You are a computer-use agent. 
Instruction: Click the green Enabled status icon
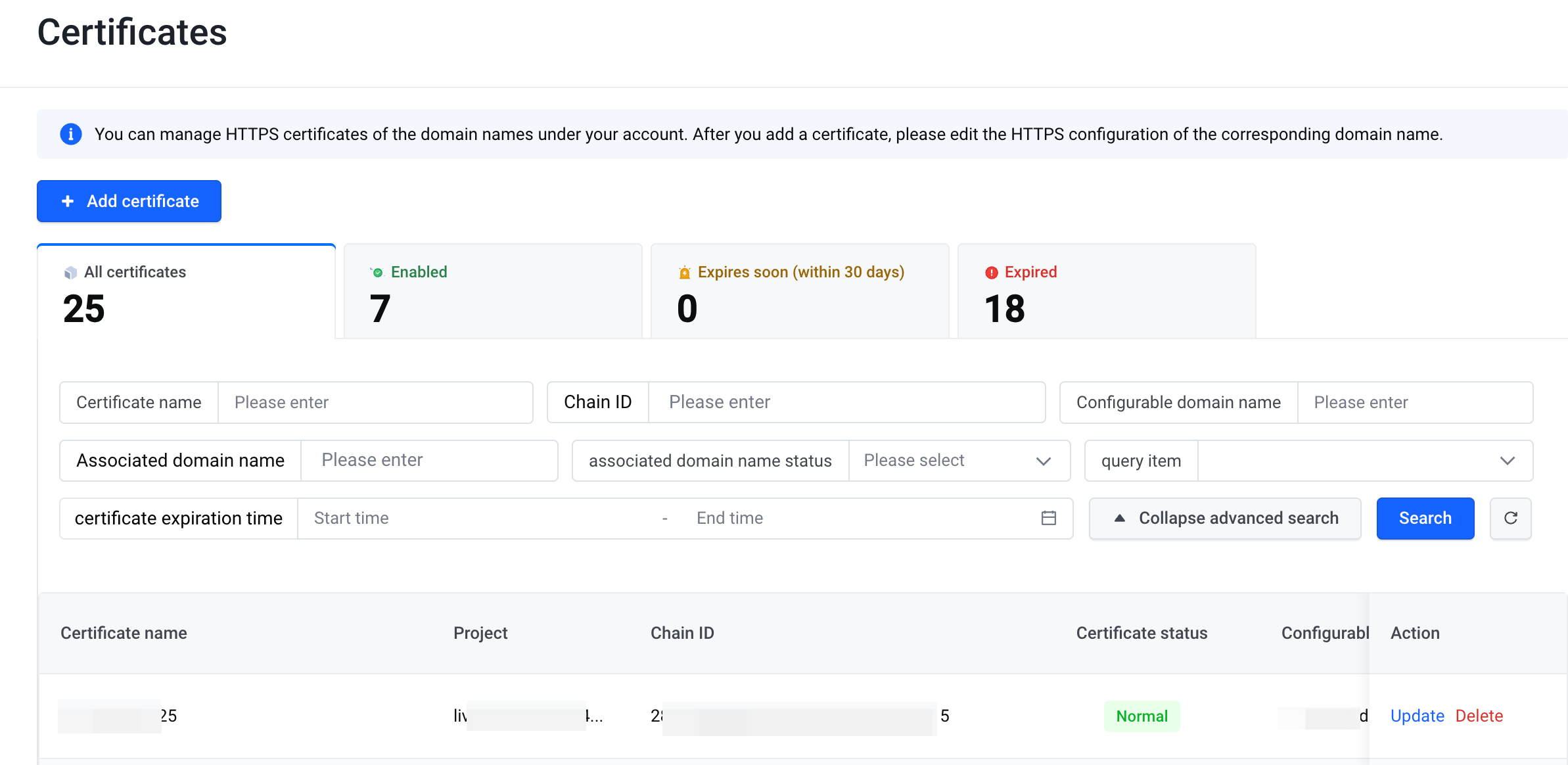click(377, 272)
